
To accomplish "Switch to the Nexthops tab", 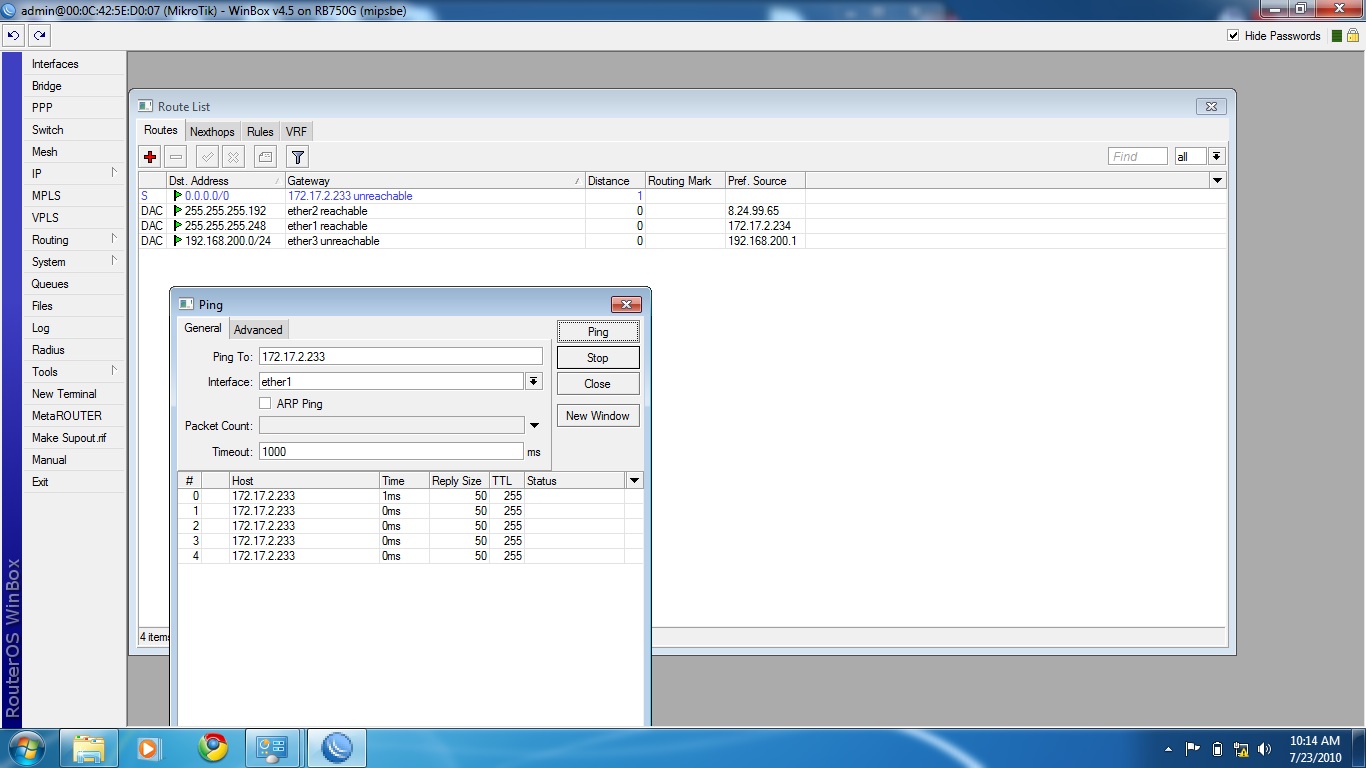I will click(x=212, y=132).
